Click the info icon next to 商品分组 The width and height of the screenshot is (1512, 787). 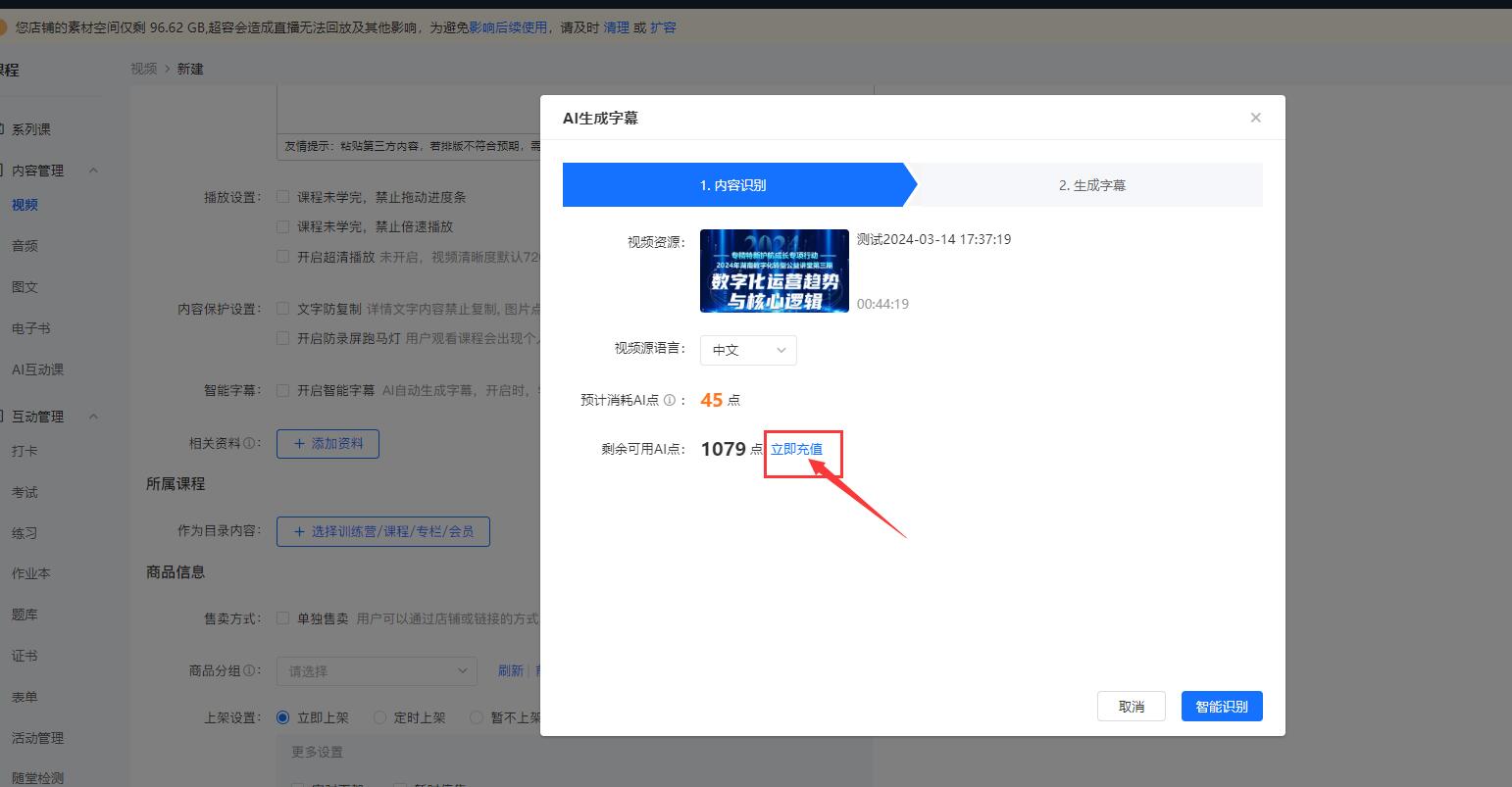pos(250,670)
